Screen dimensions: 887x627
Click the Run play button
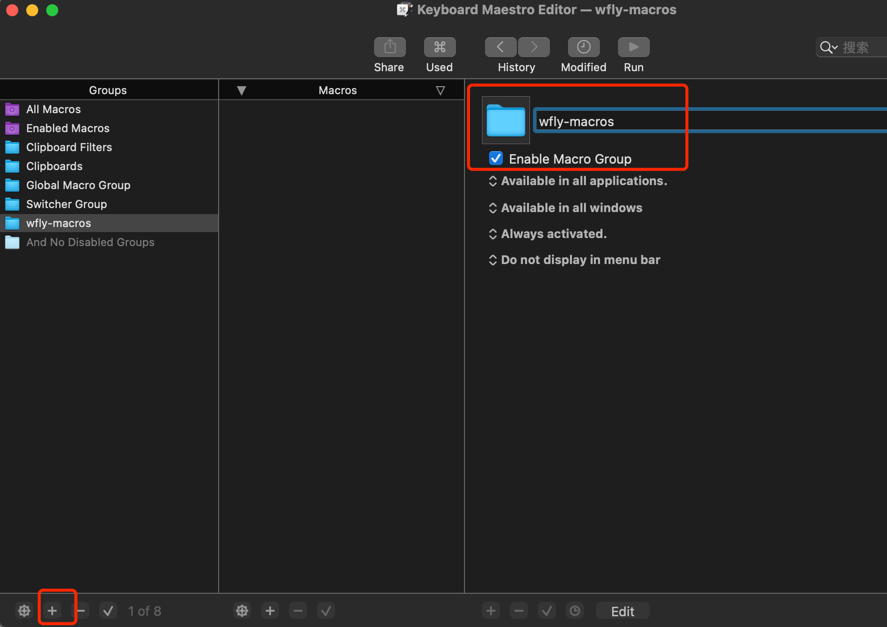[634, 47]
